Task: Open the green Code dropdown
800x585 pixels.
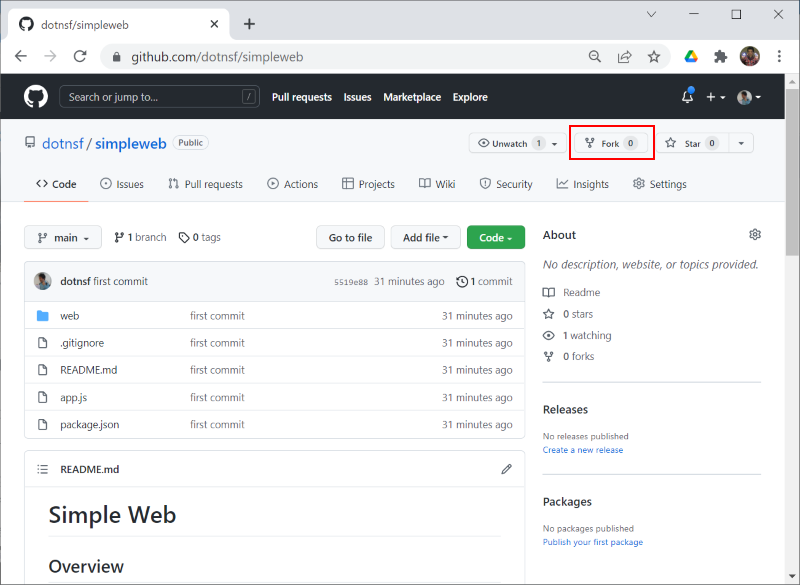Action: (495, 238)
